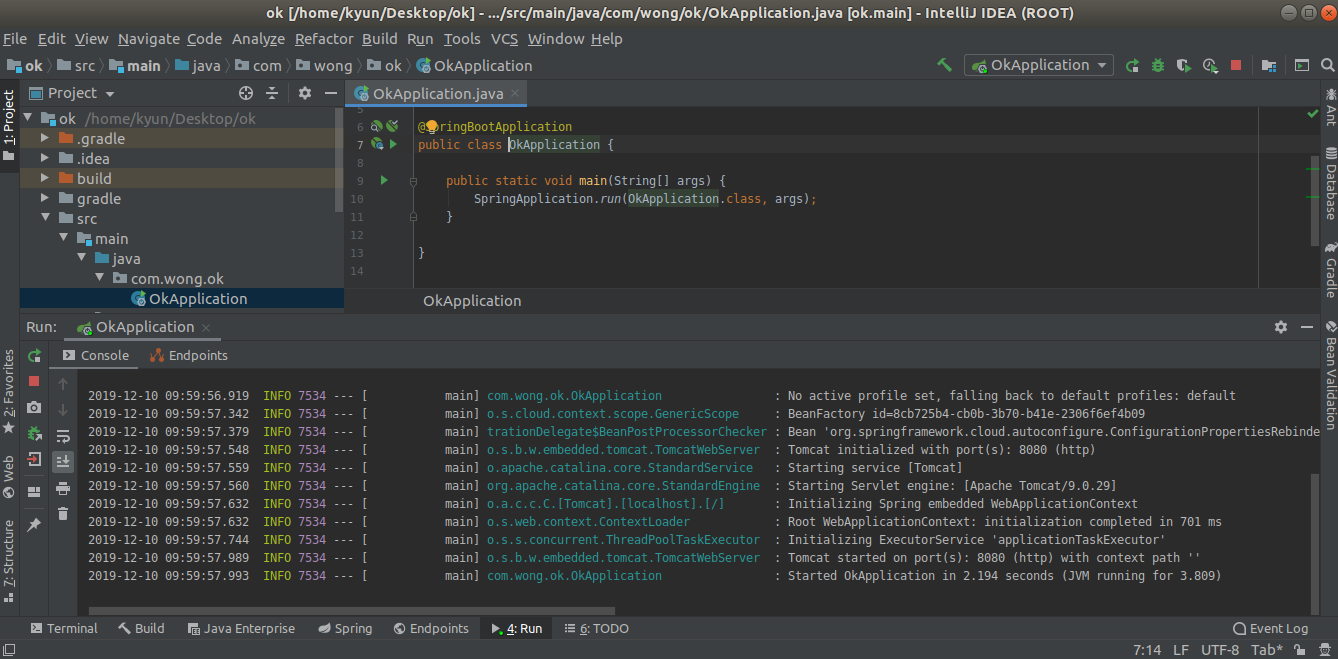Click the Exit icon in Run panel
Screen dimensions: 1338x659
pyautogui.click(x=34, y=459)
